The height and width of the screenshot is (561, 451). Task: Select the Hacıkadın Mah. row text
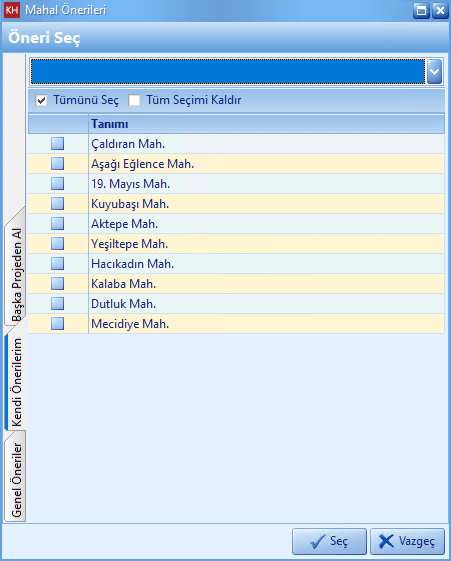pyautogui.click(x=132, y=264)
